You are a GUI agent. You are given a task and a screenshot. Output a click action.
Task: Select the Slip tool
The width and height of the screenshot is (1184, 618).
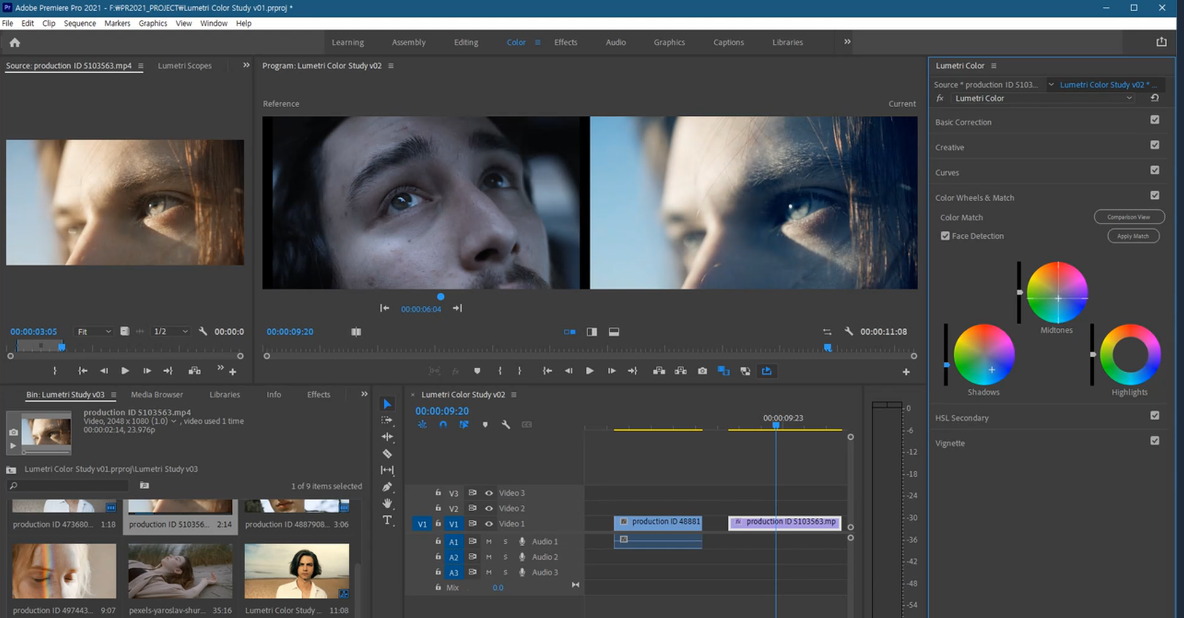tap(387, 470)
